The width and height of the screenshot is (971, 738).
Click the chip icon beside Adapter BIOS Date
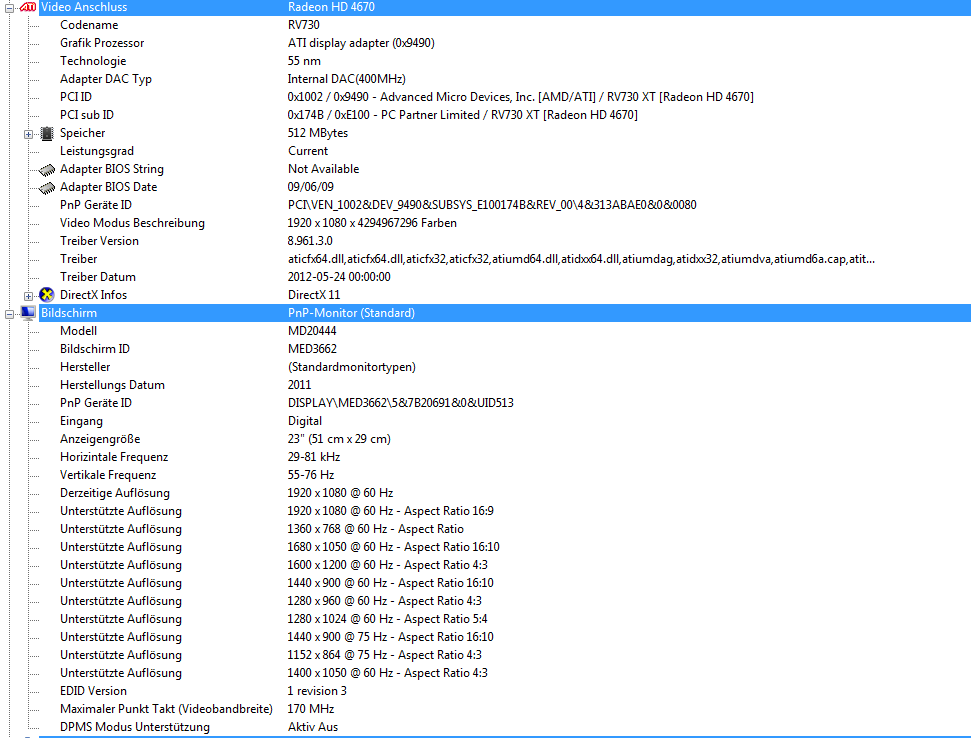46,187
